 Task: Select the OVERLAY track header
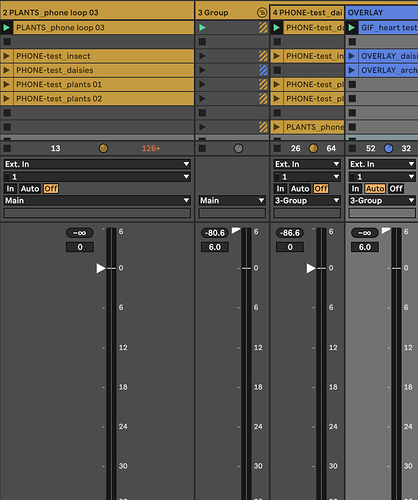[382, 13]
